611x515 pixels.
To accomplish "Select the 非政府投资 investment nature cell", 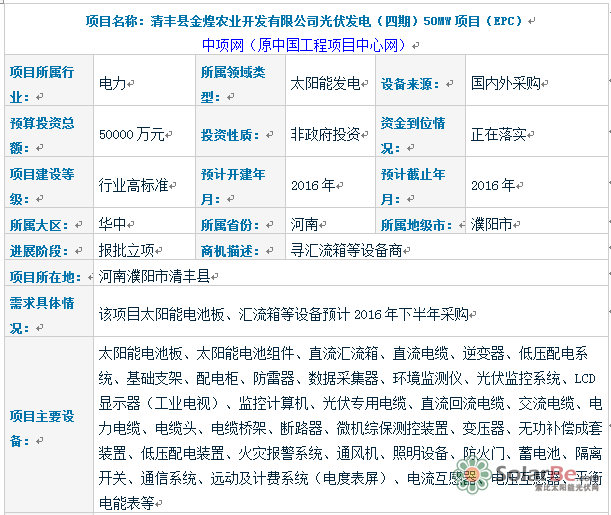I will (x=325, y=134).
